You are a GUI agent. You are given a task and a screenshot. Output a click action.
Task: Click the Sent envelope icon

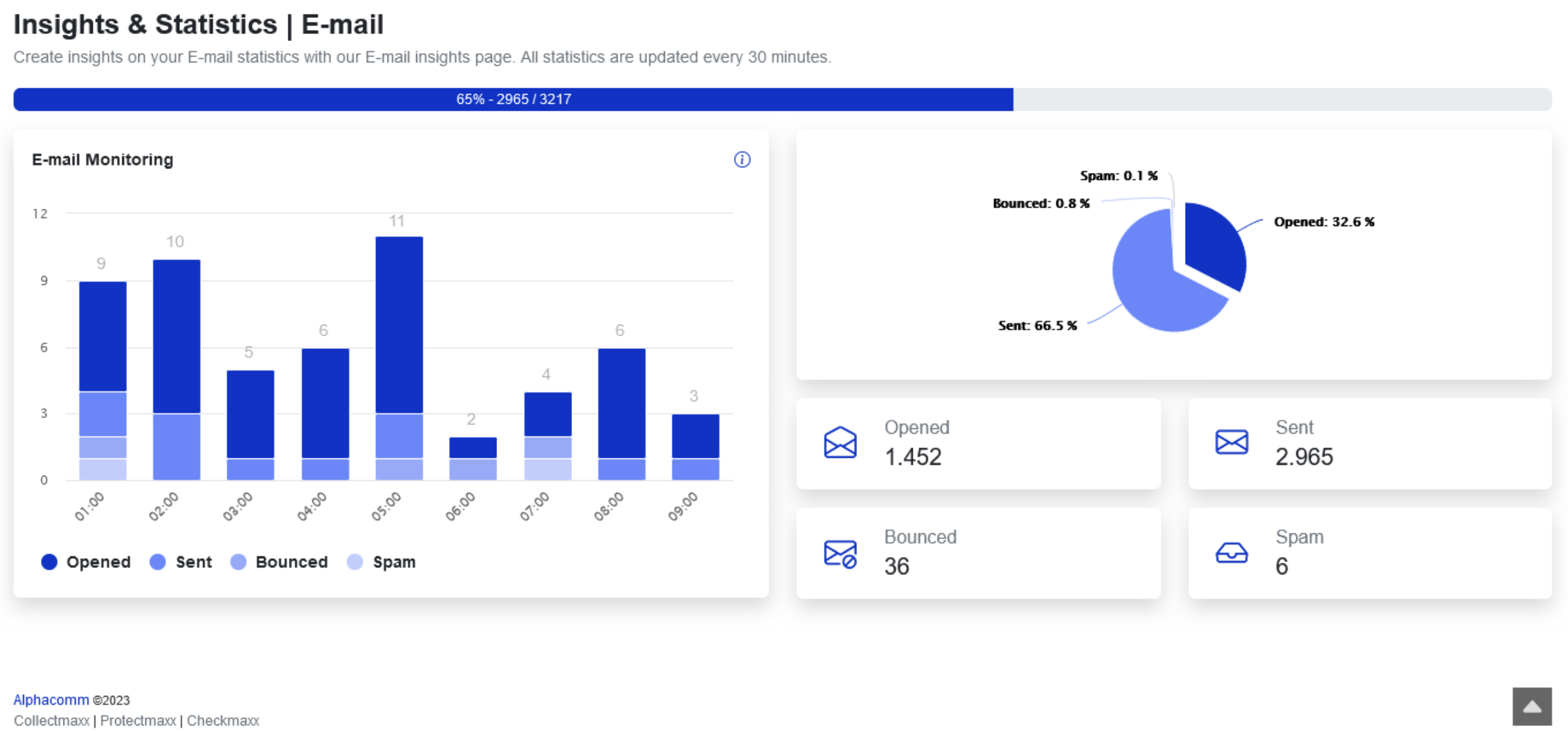coord(1232,442)
